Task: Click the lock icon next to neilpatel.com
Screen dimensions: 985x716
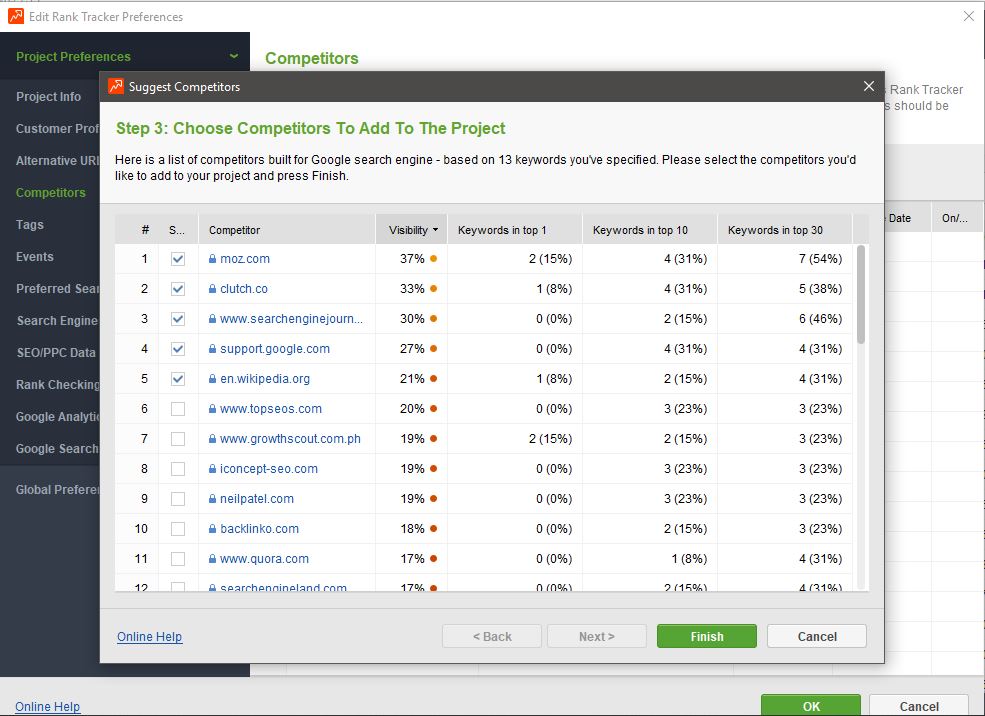Action: [212, 499]
